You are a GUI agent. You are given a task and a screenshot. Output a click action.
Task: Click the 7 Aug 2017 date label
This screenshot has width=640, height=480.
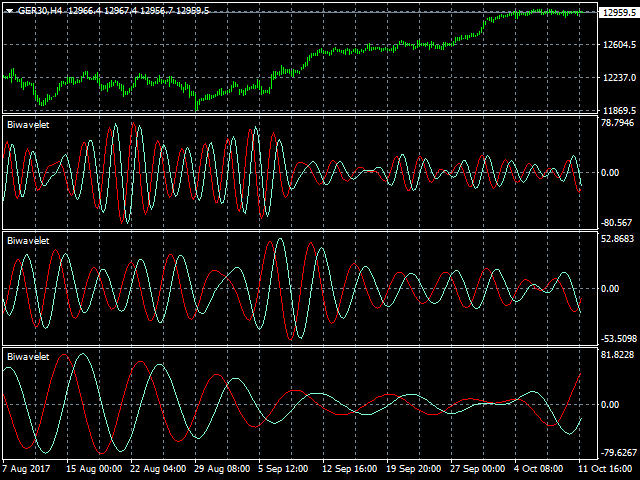[x=26, y=469]
